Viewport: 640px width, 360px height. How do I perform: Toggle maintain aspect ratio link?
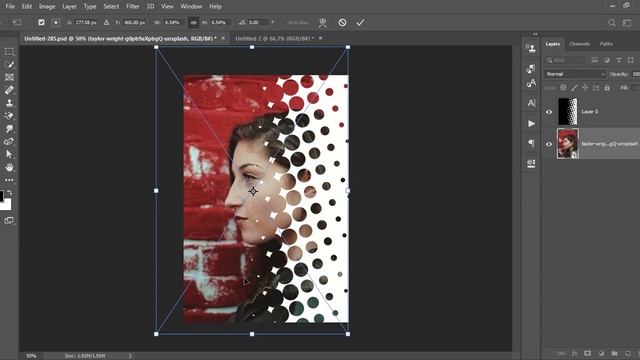click(193, 22)
